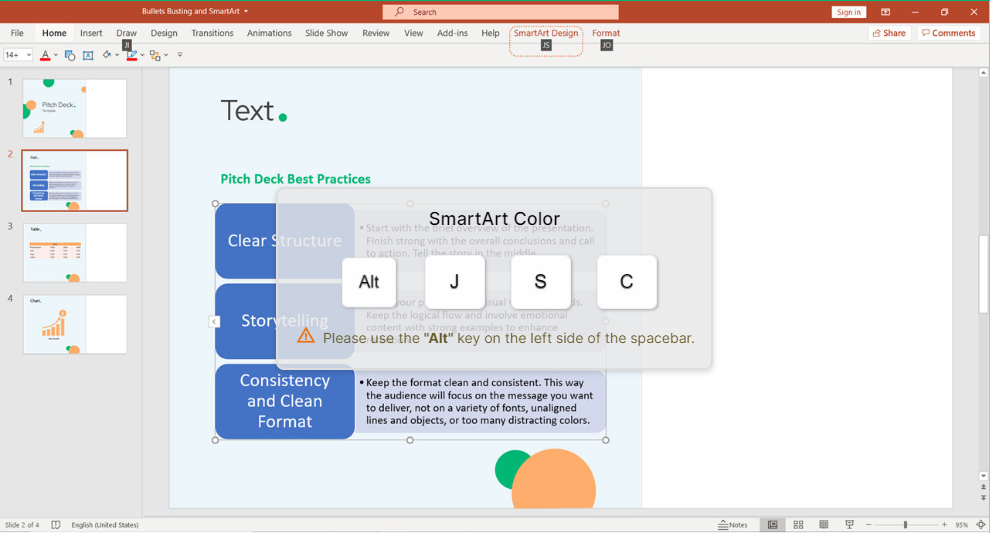The image size is (990, 533).
Task: Click the ribbon display options icon
Action: 886,12
